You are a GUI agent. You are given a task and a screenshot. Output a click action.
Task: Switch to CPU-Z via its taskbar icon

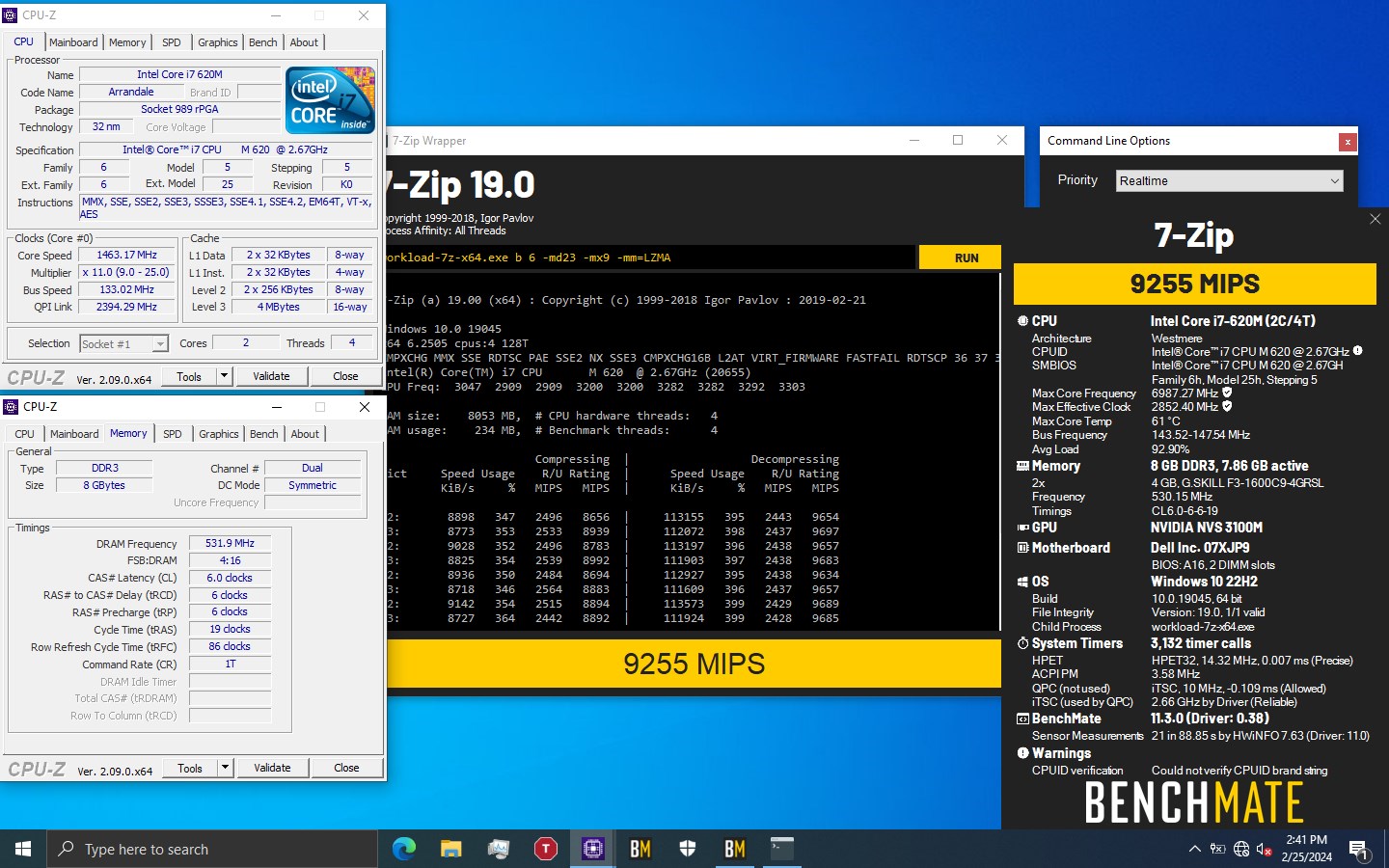tap(592, 849)
